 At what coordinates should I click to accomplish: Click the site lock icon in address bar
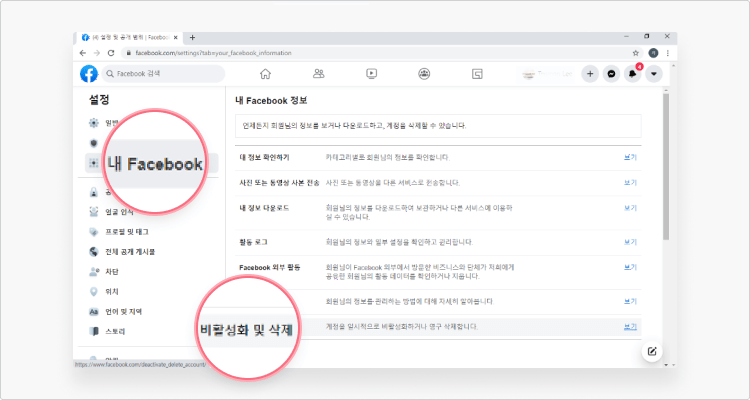pos(128,53)
